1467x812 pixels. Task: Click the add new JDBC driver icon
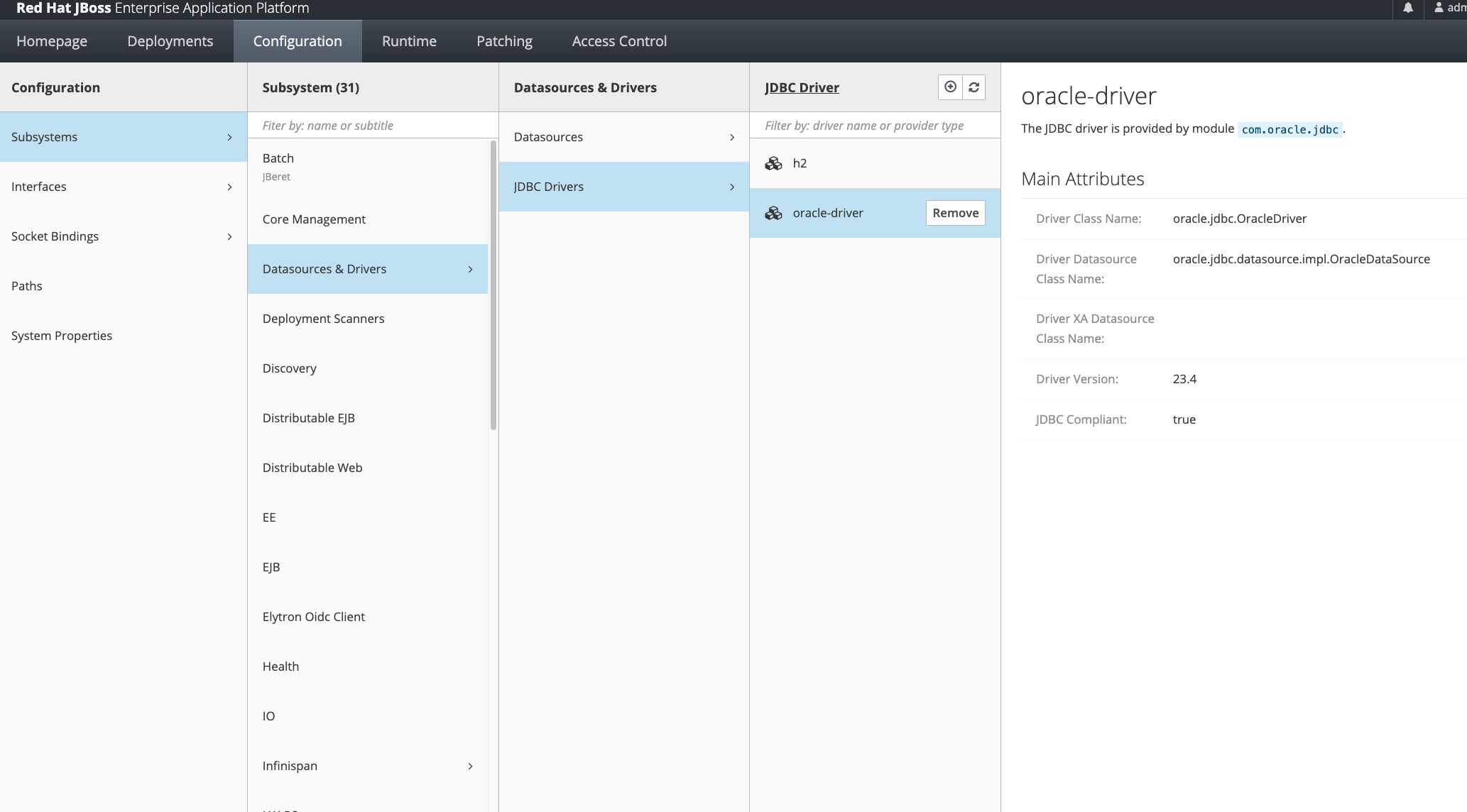(950, 87)
